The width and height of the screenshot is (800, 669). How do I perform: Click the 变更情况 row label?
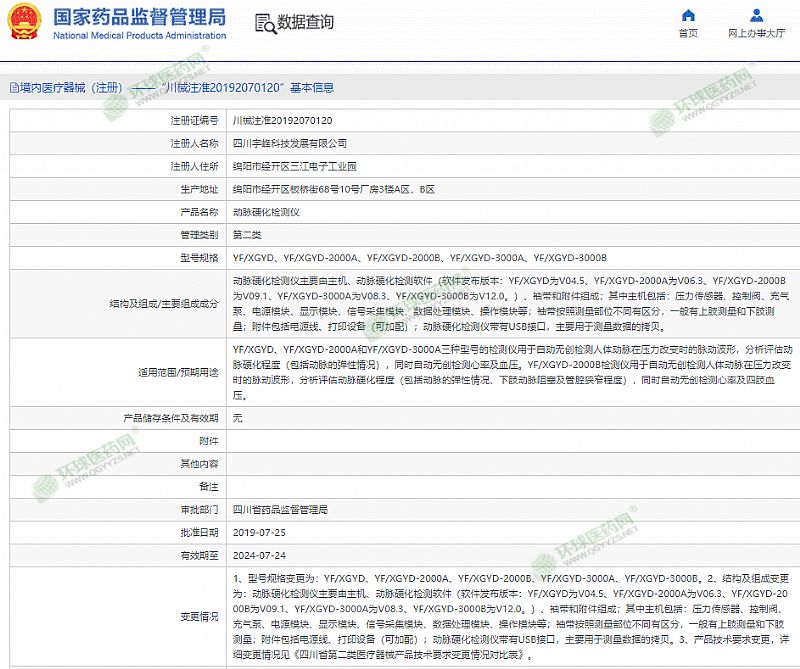point(198,616)
